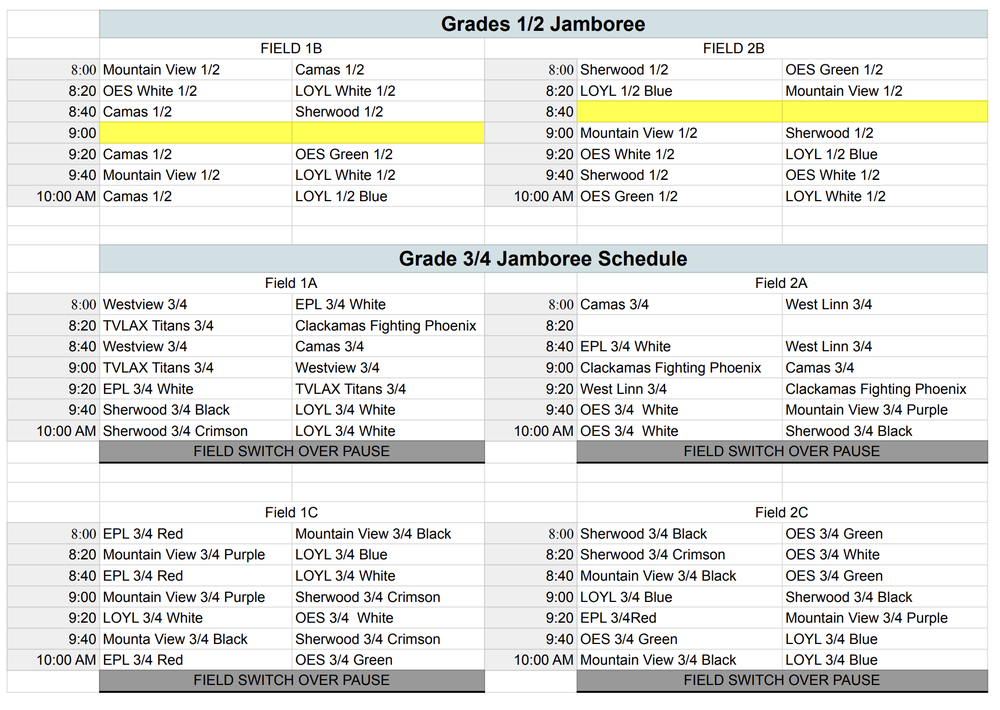The image size is (1000, 710).
Task: Select the Grade 3/4 Jamboree Schedule title
Action: coord(543,259)
